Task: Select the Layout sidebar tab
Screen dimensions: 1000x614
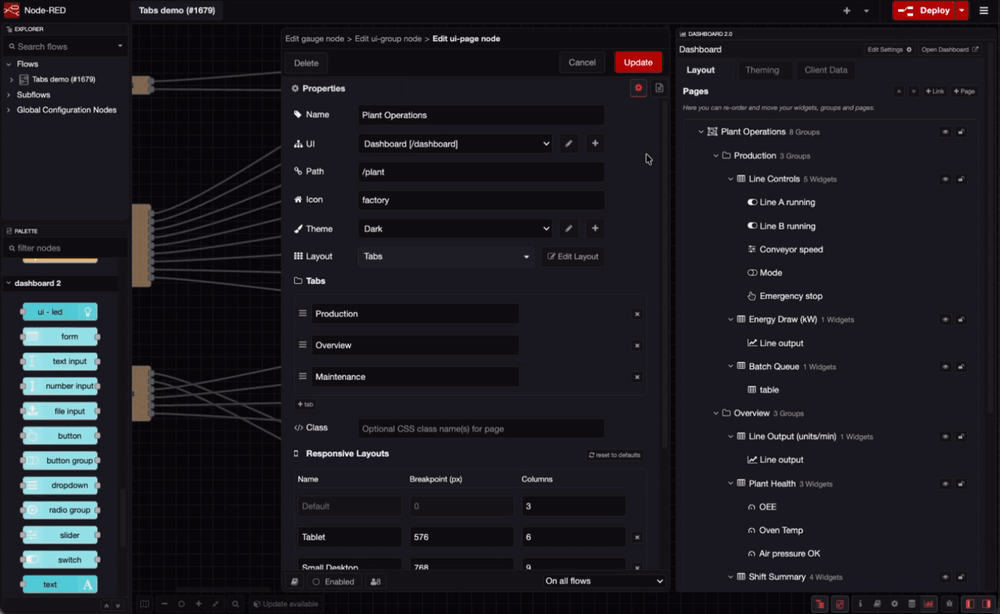Action: tap(700, 70)
